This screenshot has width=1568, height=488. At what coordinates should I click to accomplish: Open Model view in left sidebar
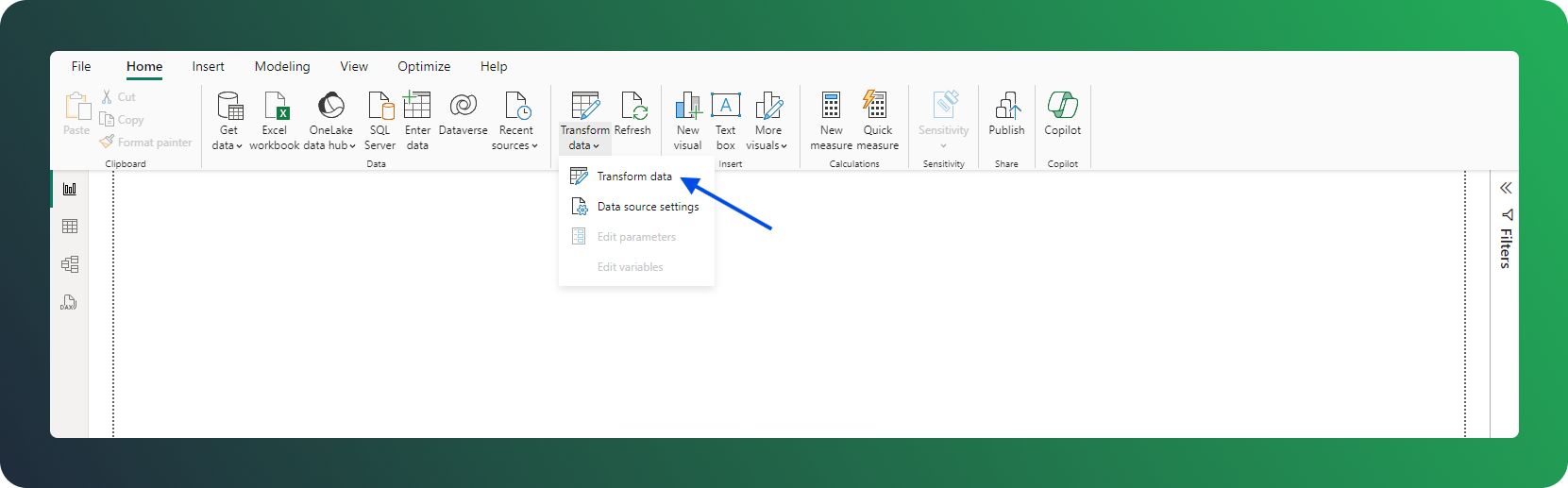(x=70, y=264)
